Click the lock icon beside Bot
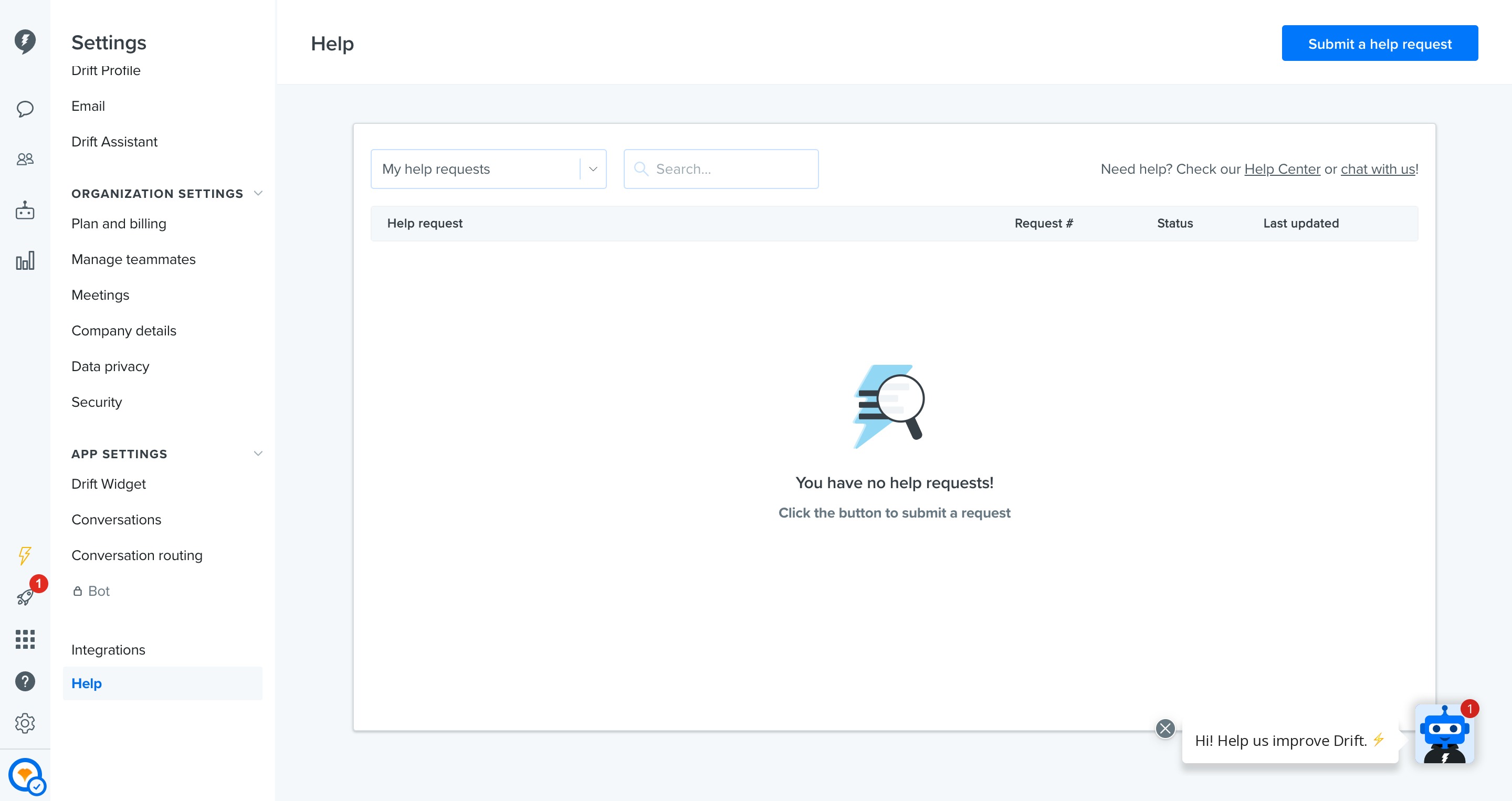Image resolution: width=1512 pixels, height=801 pixels. coord(78,591)
